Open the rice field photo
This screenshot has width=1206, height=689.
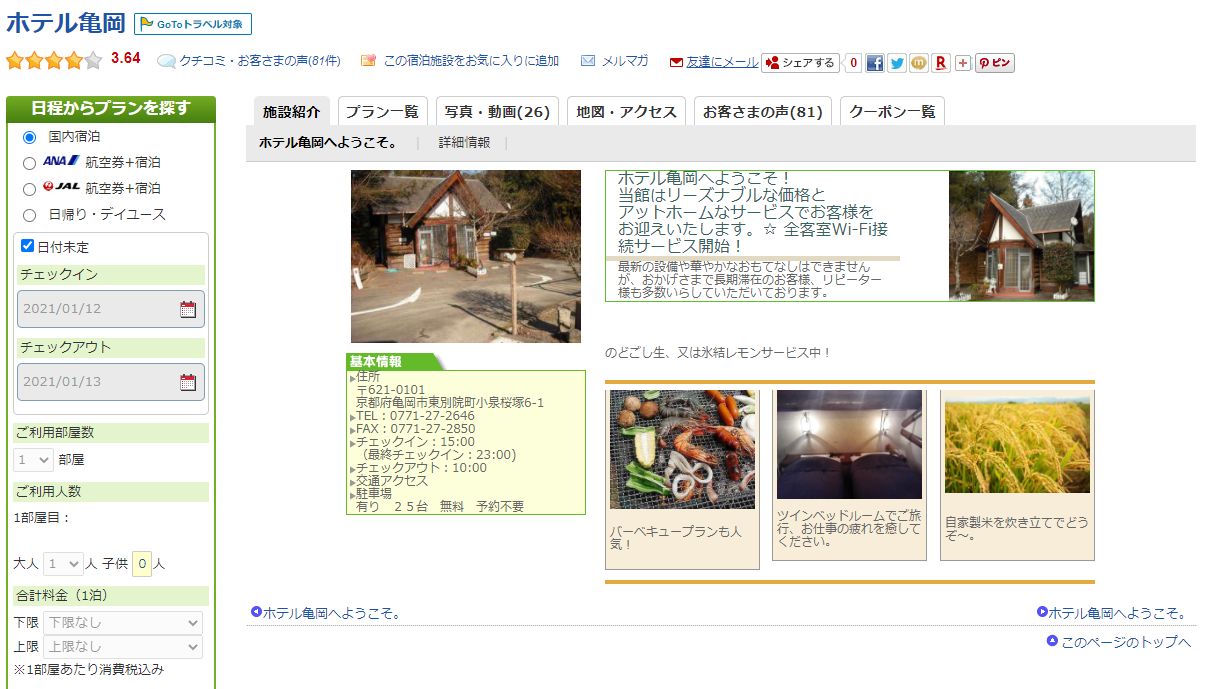pyautogui.click(x=1017, y=446)
